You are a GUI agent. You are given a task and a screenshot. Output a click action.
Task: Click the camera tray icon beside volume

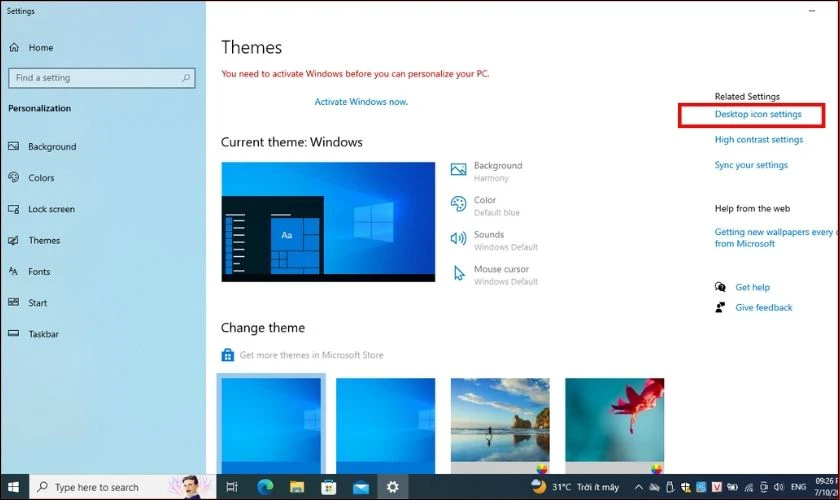(764, 487)
